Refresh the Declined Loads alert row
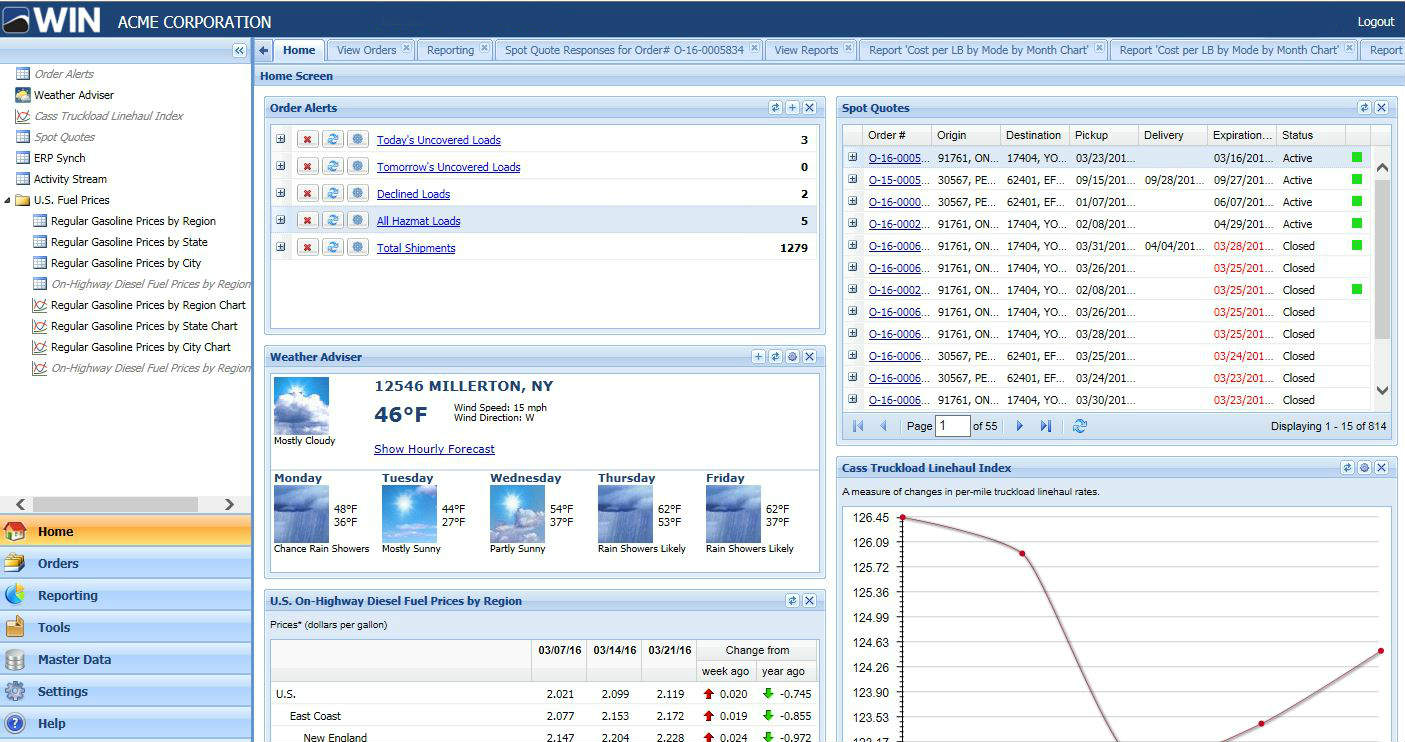 (333, 194)
